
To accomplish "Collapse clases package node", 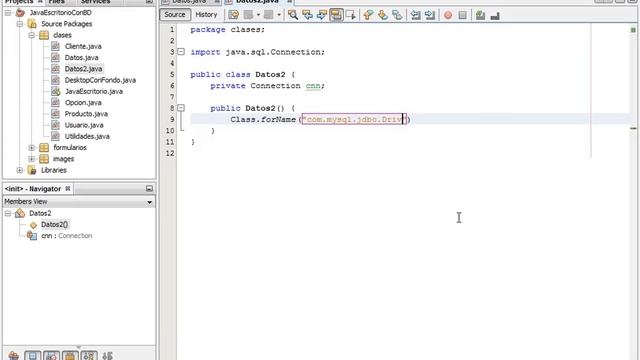I will [x=31, y=35].
